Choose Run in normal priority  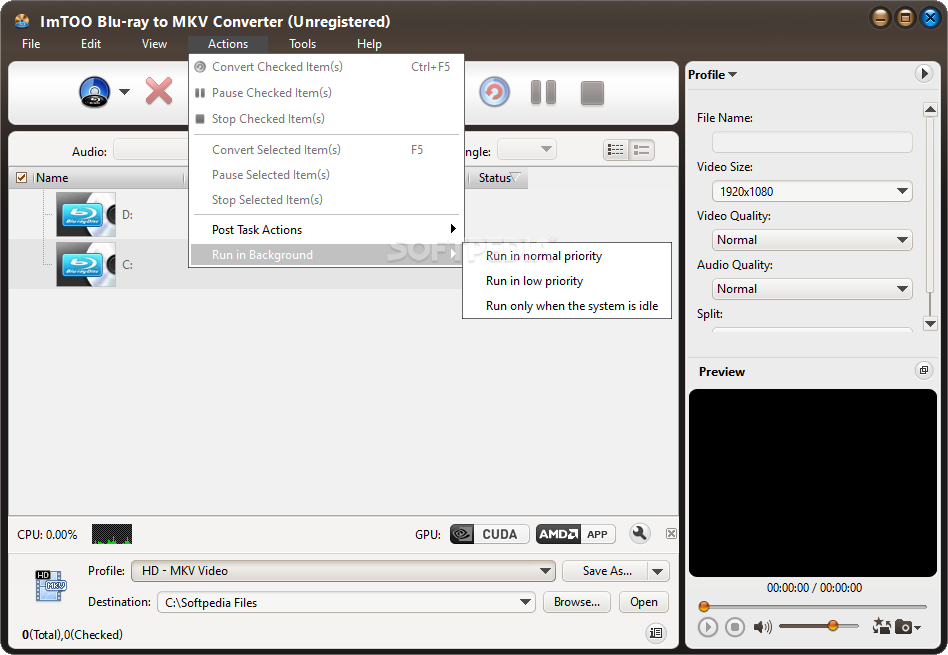(567, 256)
